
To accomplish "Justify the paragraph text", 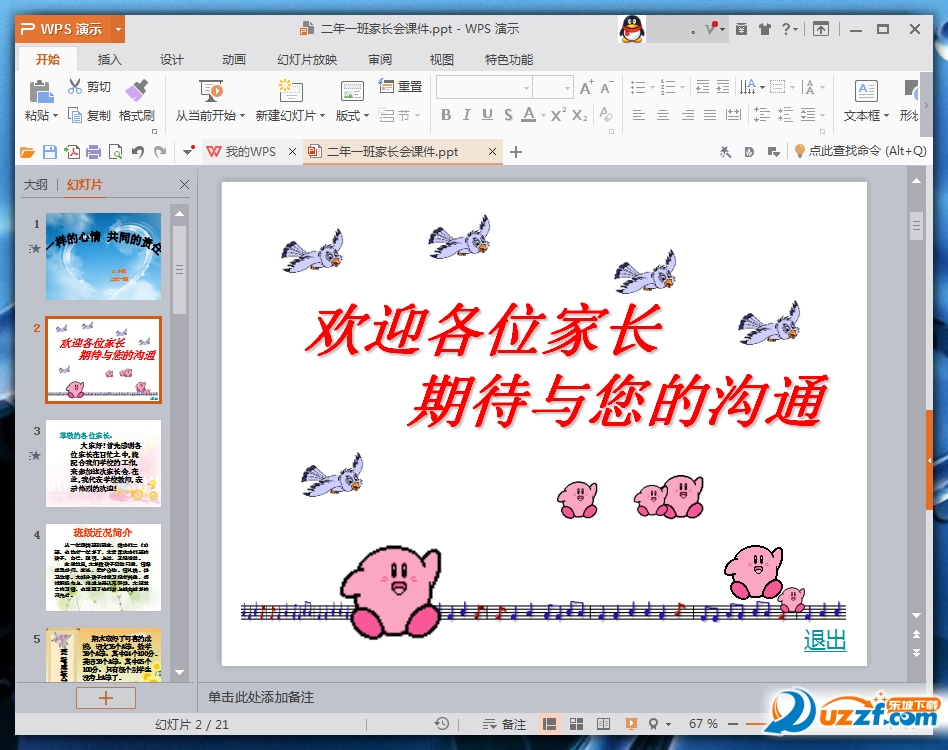I will click(x=710, y=115).
